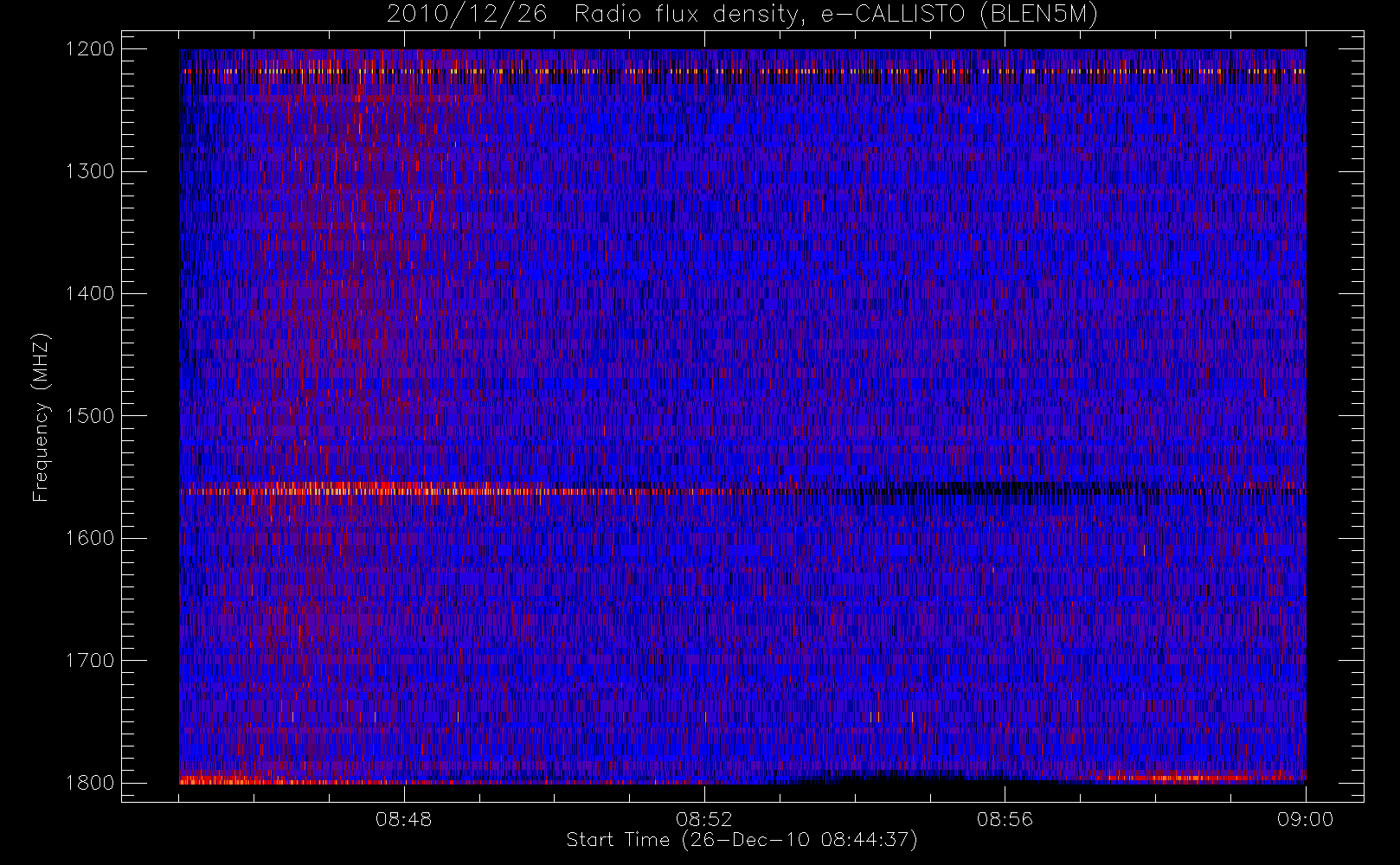The height and width of the screenshot is (865, 1400).
Task: Click the 'Frequency (MHz)' axis label
Action: (x=41, y=417)
